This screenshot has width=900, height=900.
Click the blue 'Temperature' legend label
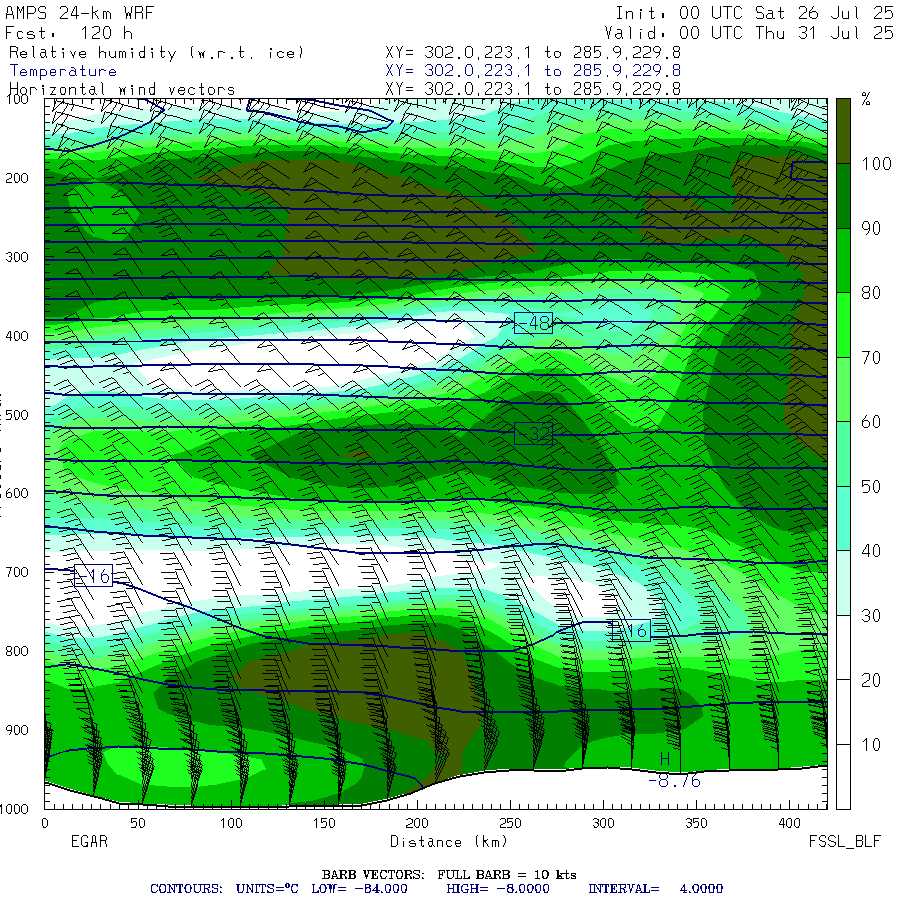point(63,71)
